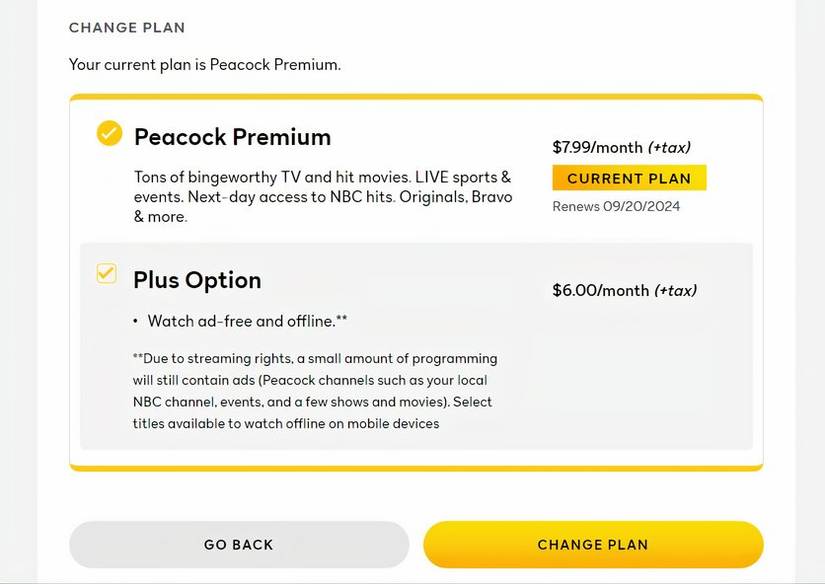Click the (+tax) note beside $7.99/month
Screen dimensions: 825x584
[669, 147]
